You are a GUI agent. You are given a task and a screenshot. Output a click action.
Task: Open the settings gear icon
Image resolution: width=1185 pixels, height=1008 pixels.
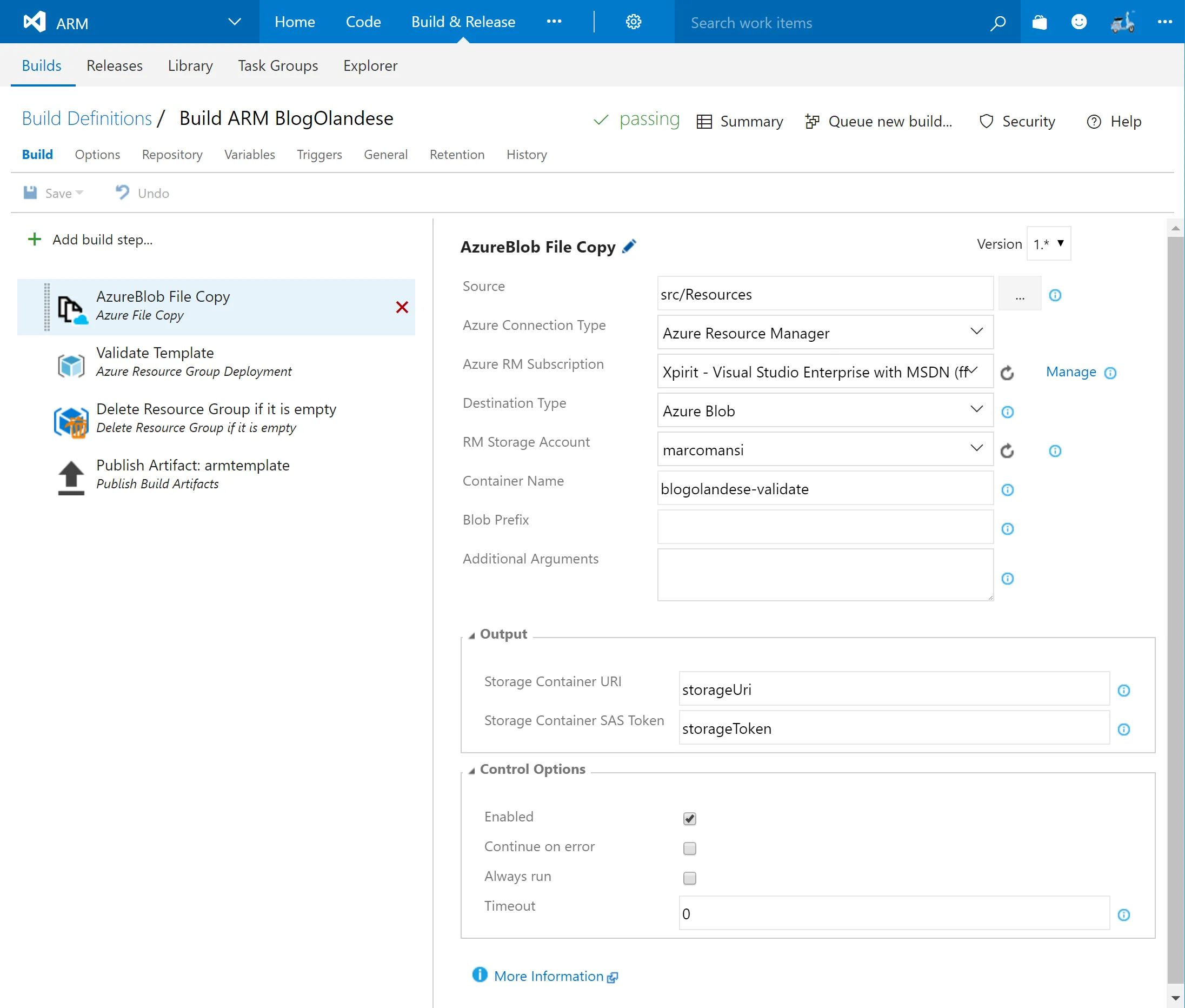[633, 22]
